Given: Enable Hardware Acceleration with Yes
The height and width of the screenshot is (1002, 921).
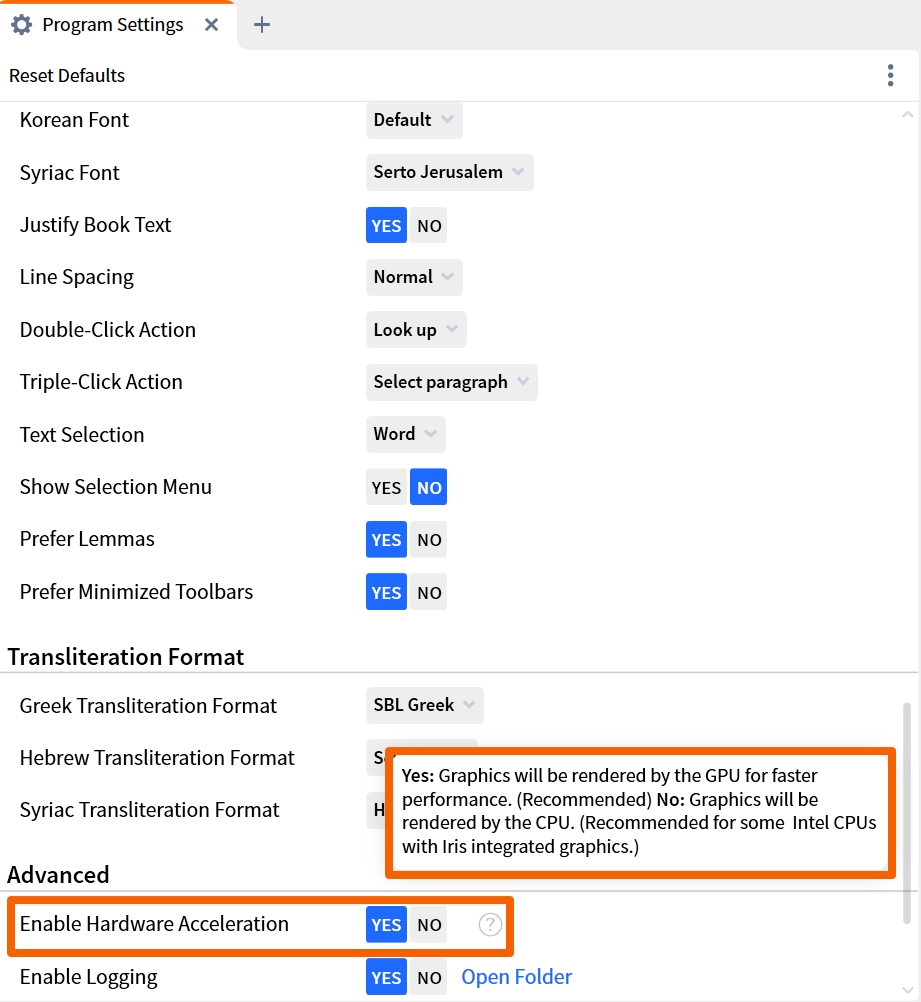Looking at the screenshot, I should 386,925.
